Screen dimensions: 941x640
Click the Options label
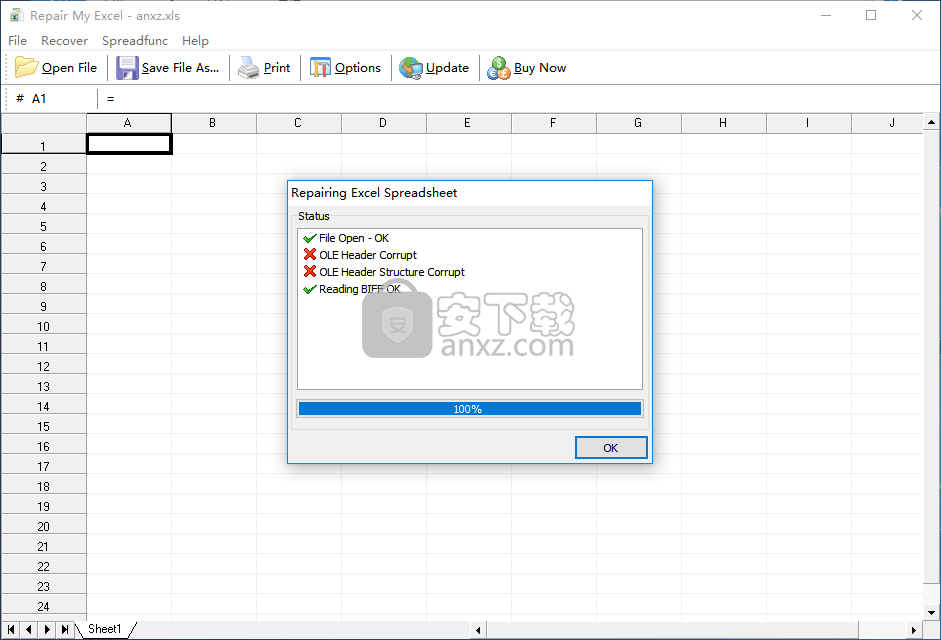tap(358, 68)
